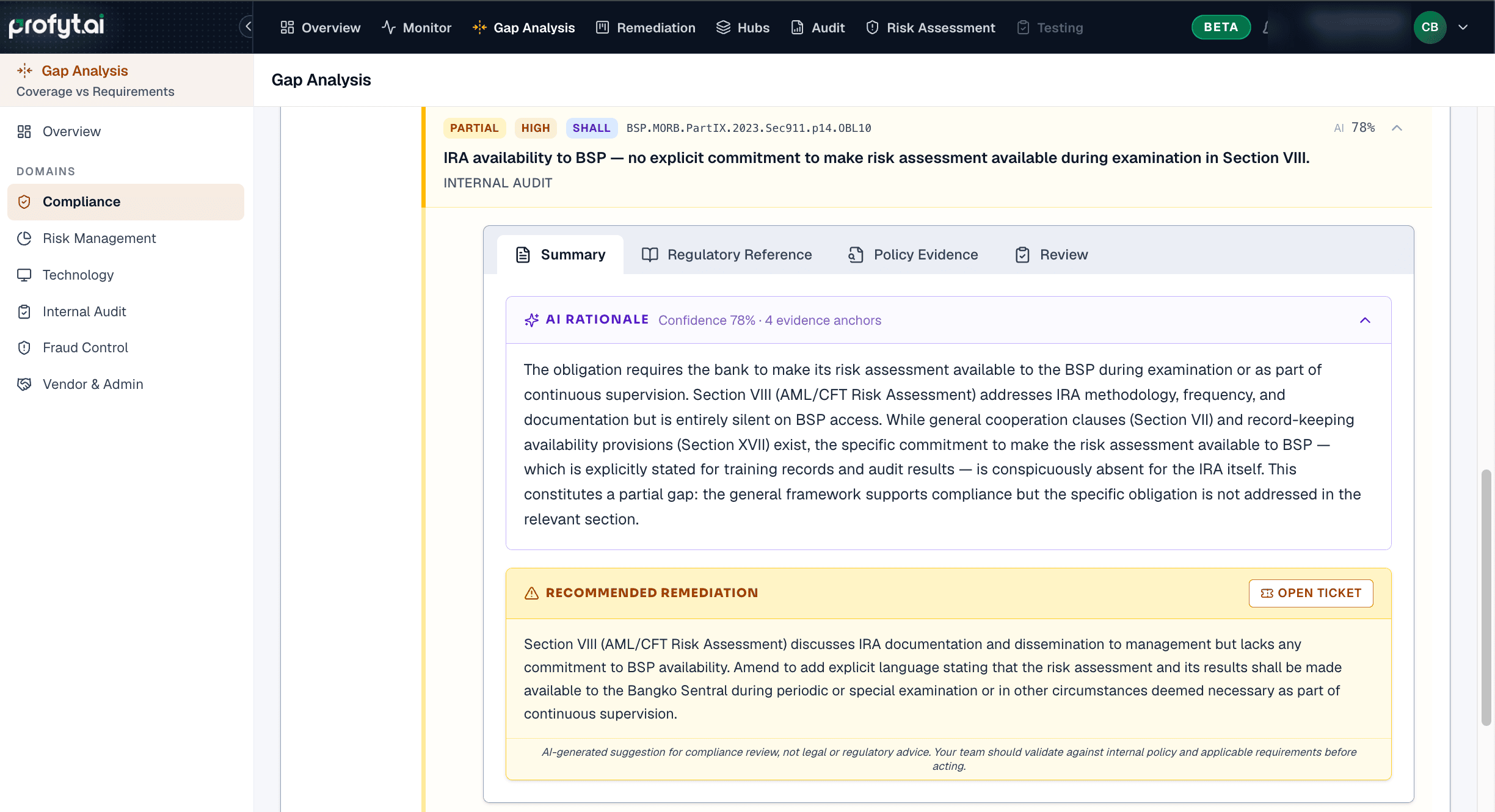Switch to the Policy Evidence tab

point(914,255)
